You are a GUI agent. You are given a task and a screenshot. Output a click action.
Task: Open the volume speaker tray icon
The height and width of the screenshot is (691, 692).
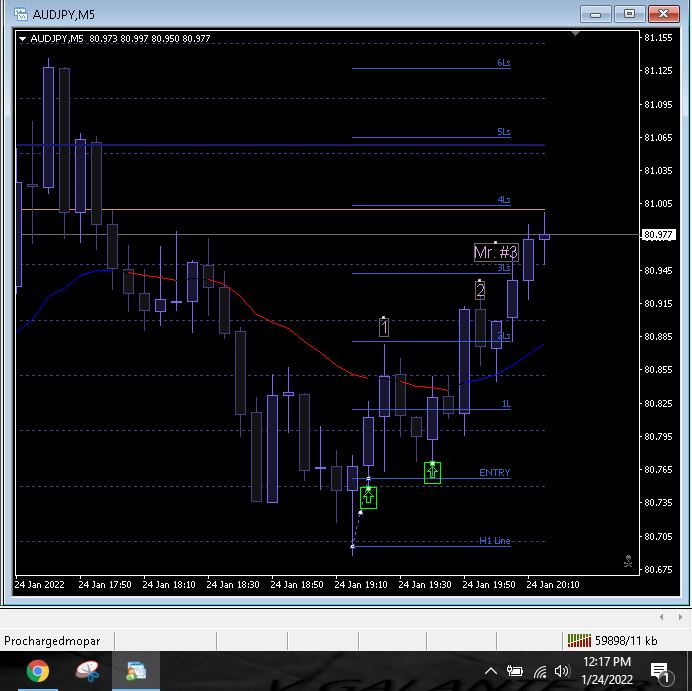pyautogui.click(x=561, y=671)
